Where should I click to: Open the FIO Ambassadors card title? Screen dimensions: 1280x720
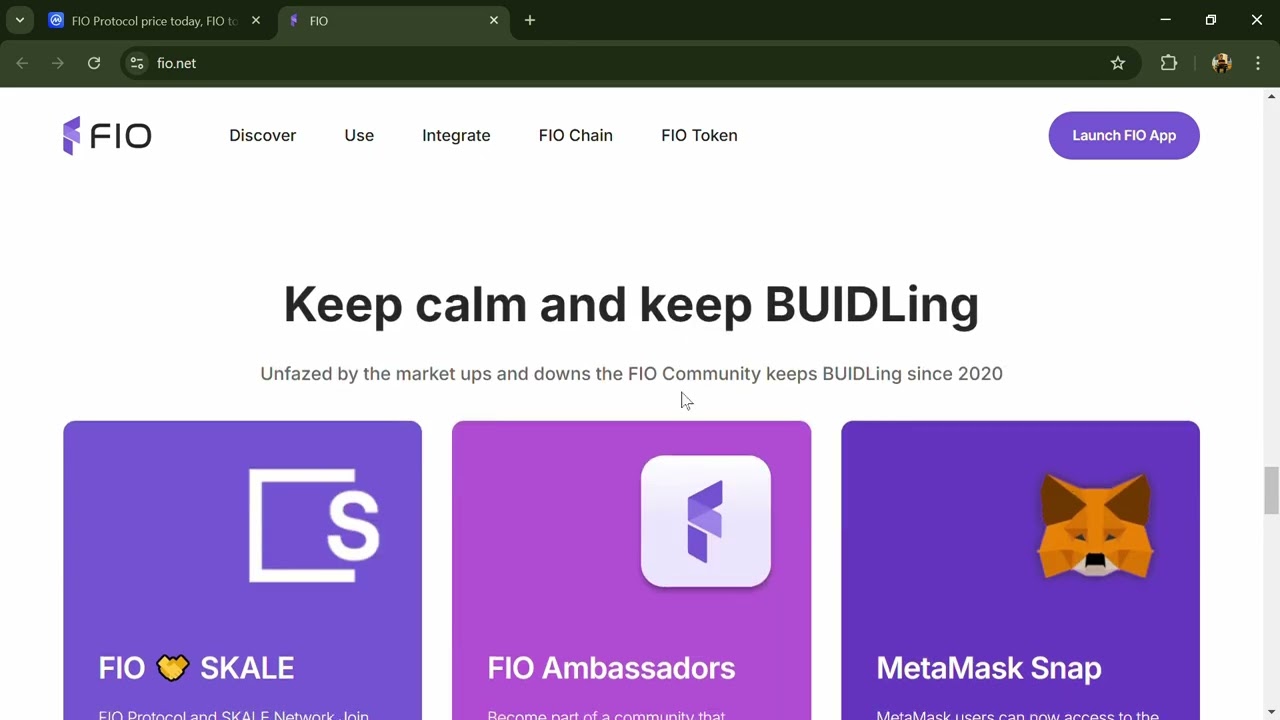pyautogui.click(x=611, y=668)
